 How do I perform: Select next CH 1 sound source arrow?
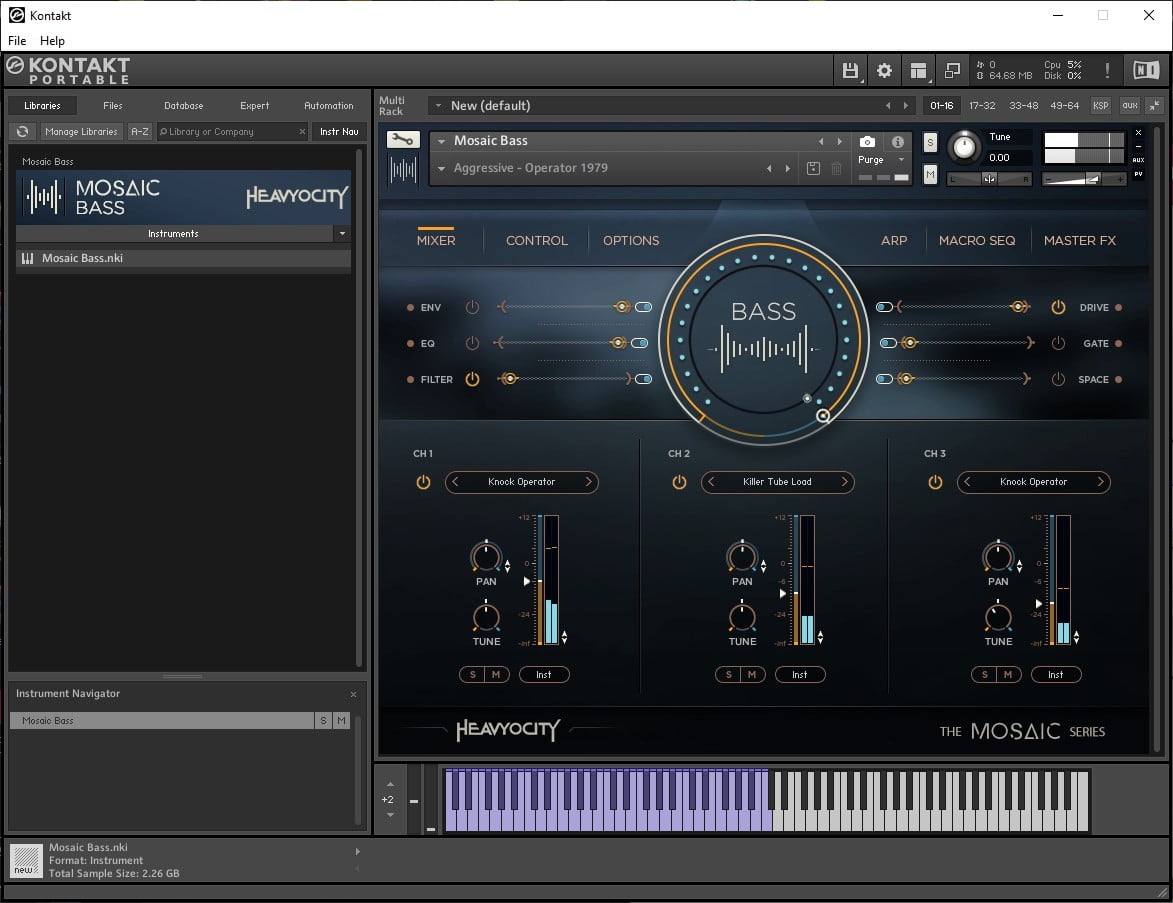pos(589,482)
